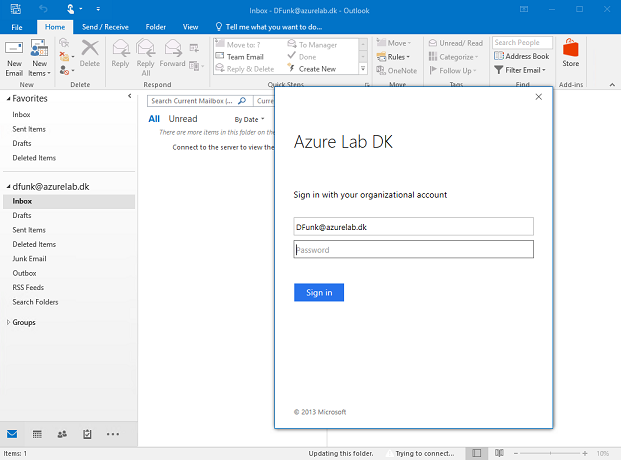Collapse the dfunk@azurelab.dk account
This screenshot has height=460, width=621.
[8, 187]
